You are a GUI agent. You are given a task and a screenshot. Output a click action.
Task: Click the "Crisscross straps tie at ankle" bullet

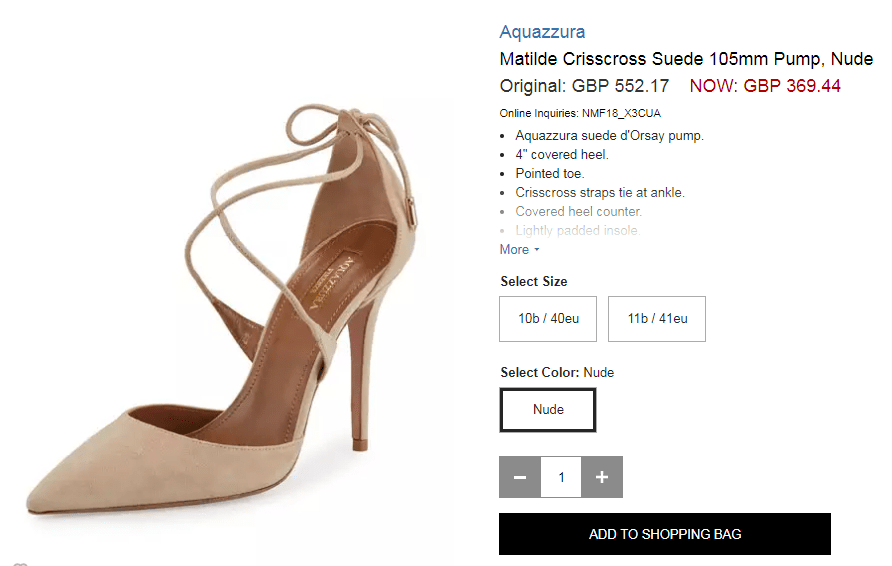point(600,192)
